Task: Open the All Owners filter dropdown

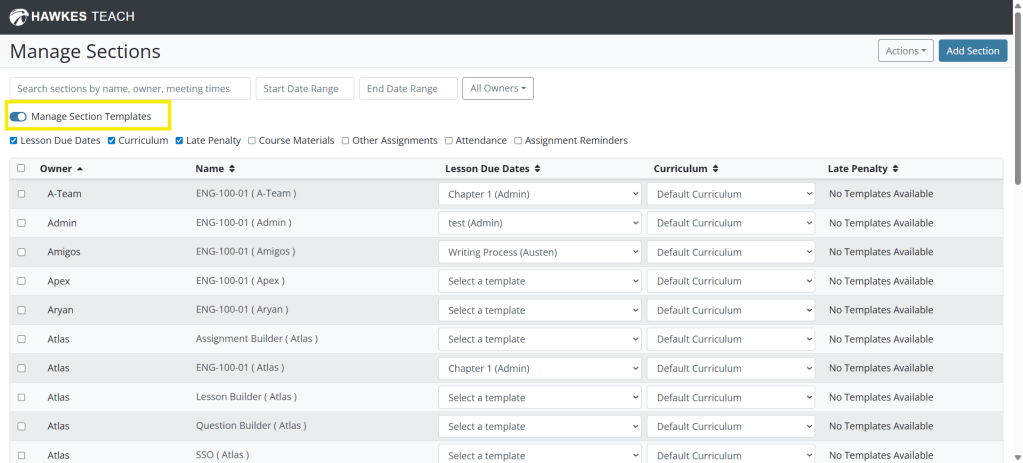Action: (498, 89)
